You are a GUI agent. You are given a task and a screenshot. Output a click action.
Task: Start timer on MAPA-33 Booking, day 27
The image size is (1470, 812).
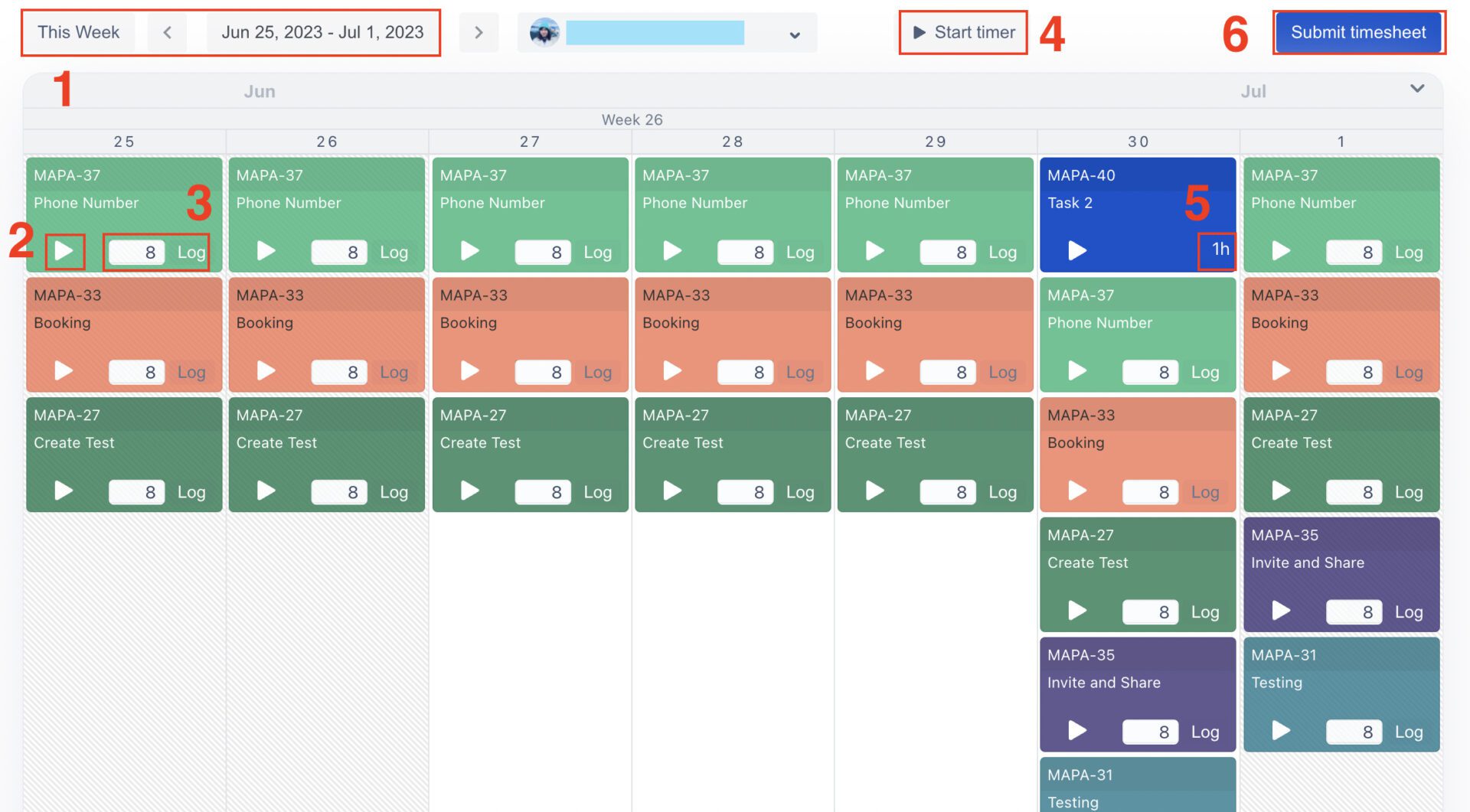click(x=470, y=371)
